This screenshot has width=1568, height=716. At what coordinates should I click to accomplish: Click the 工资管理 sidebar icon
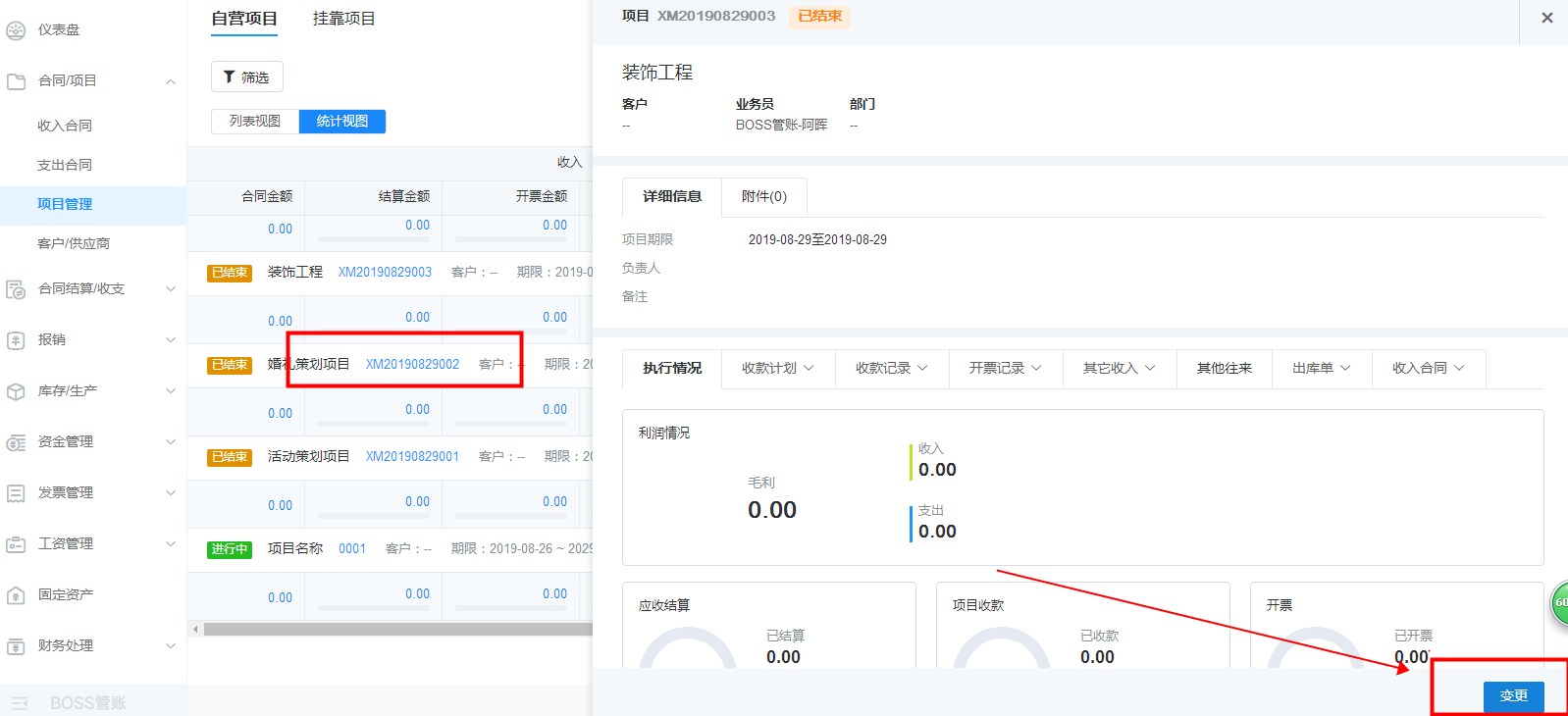point(16,544)
